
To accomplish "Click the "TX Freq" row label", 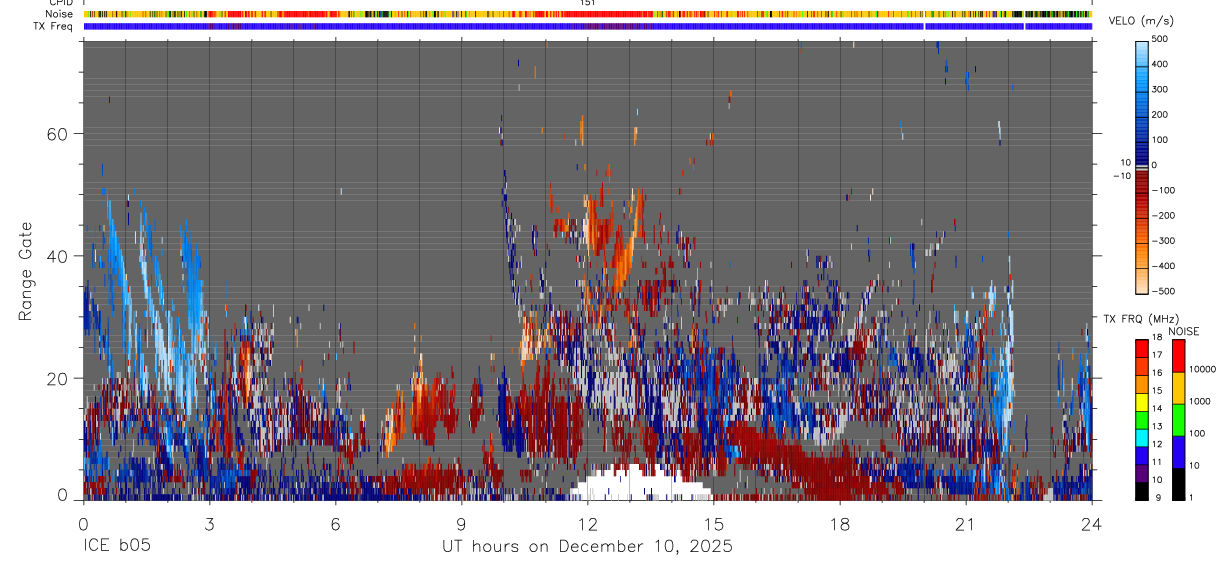I will click(x=54, y=26).
